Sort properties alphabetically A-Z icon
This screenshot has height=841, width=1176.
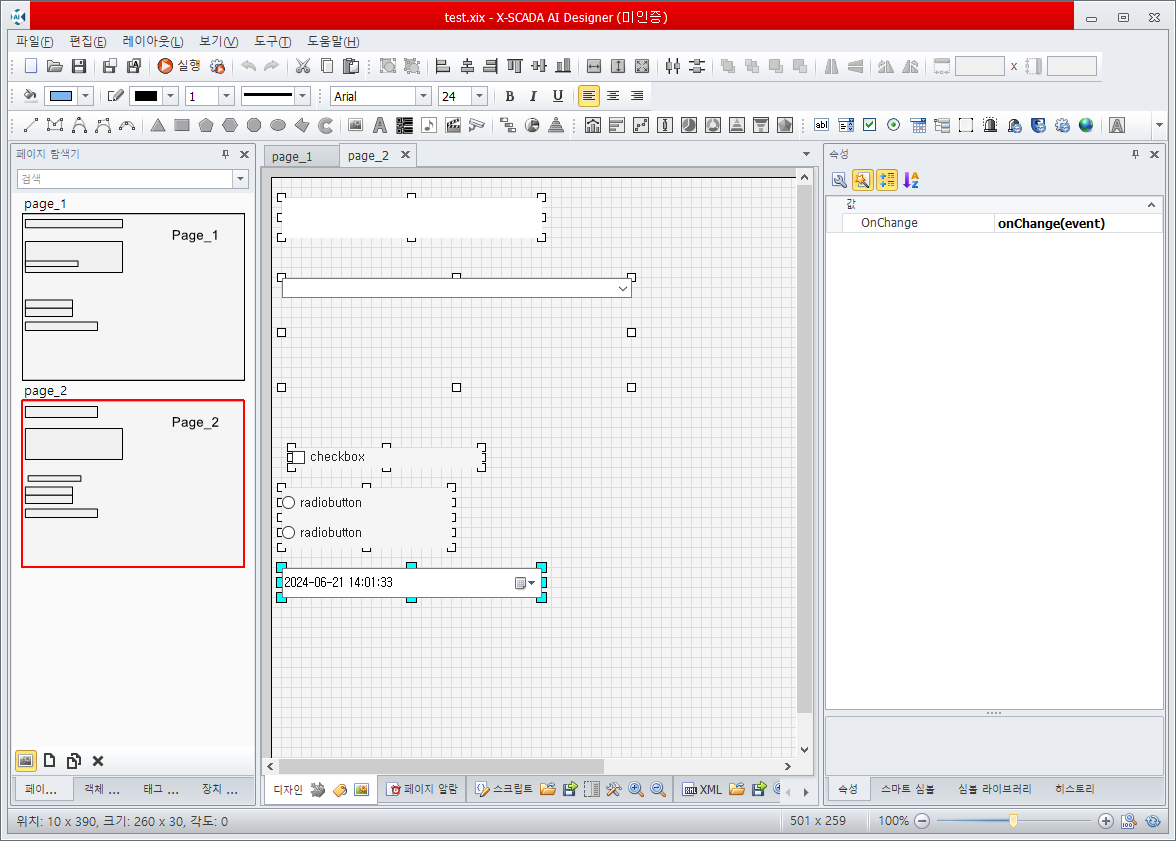pos(910,180)
